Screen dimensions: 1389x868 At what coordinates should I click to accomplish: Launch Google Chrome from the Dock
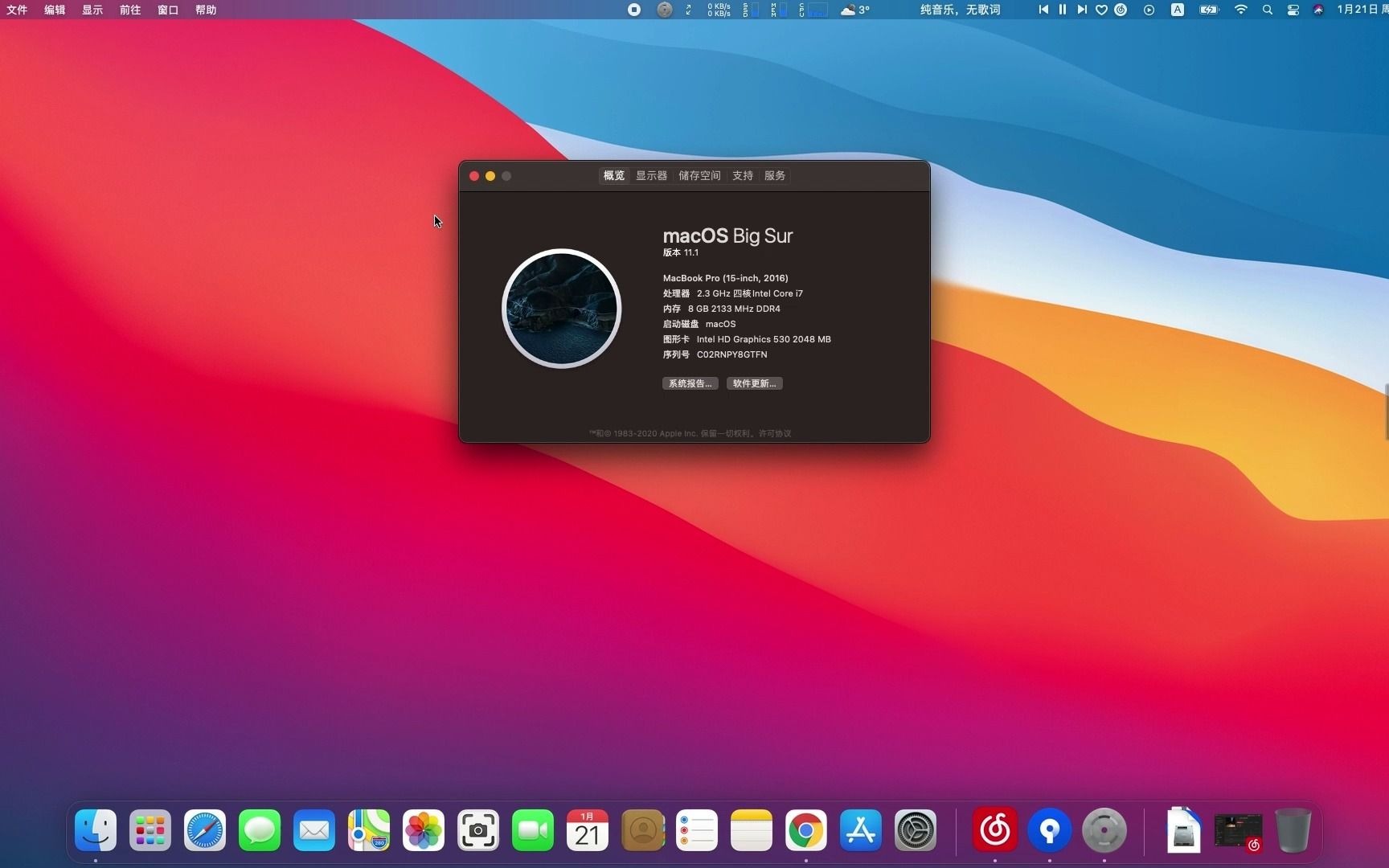pyautogui.click(x=806, y=830)
